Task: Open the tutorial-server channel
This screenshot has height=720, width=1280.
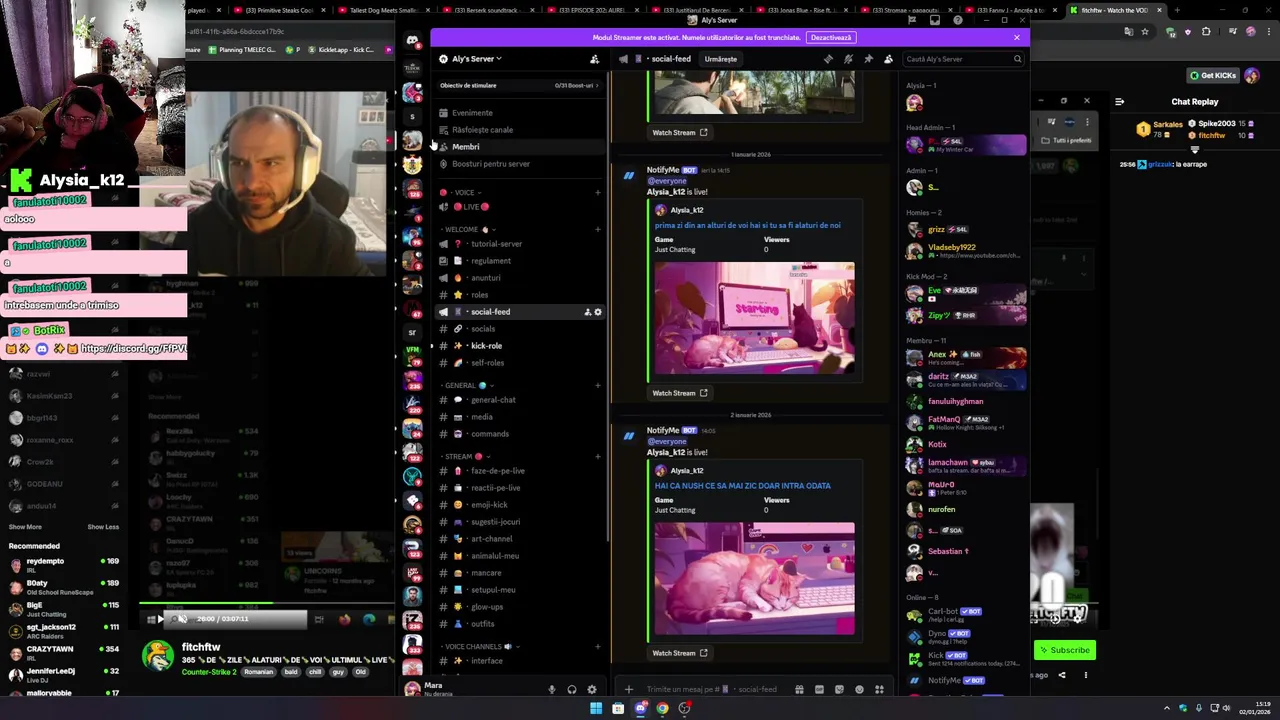Action: click(519, 244)
